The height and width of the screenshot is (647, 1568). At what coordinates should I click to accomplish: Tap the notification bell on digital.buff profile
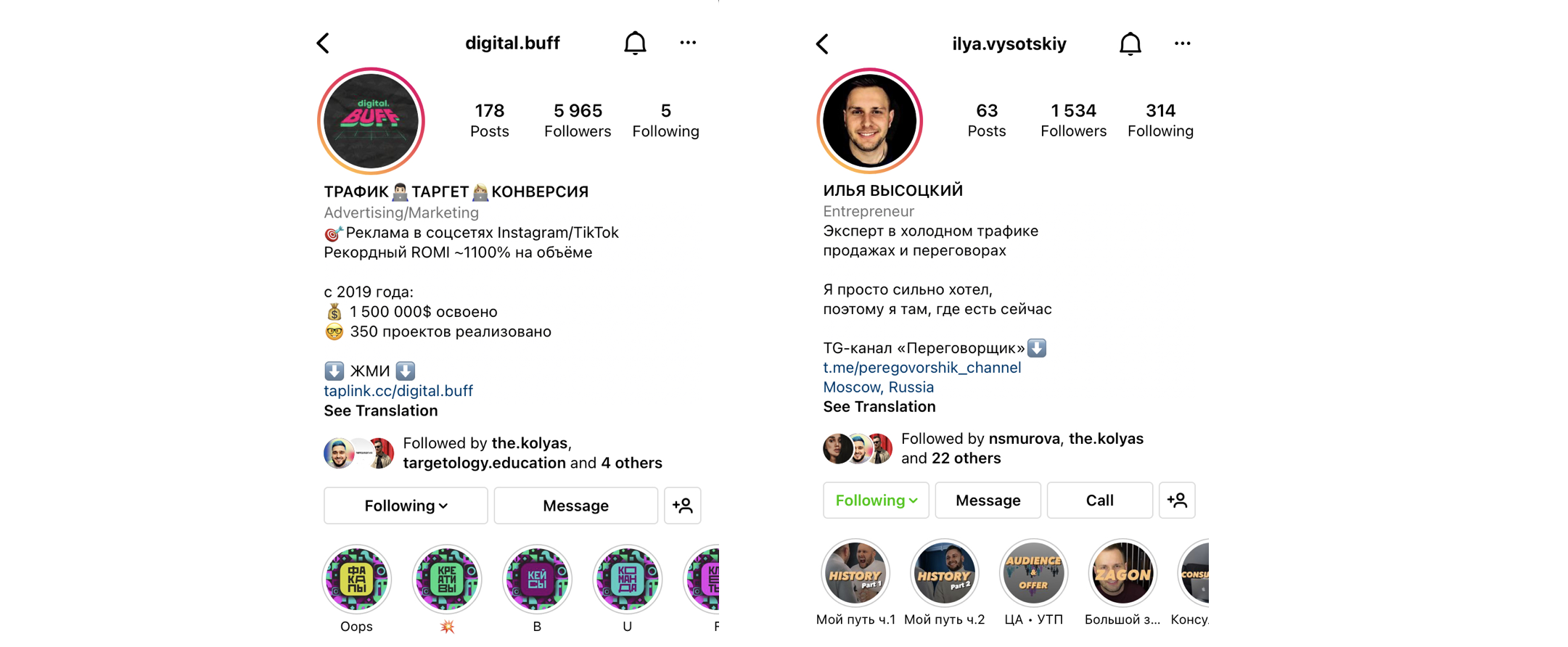coord(635,44)
